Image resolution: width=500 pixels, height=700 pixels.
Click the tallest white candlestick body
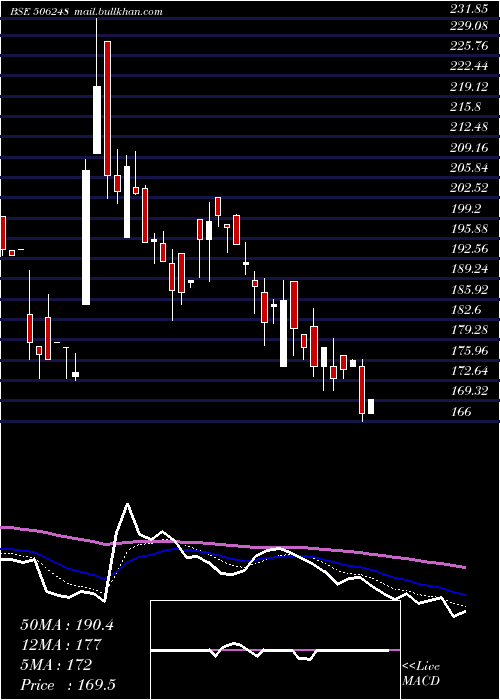pos(86,238)
